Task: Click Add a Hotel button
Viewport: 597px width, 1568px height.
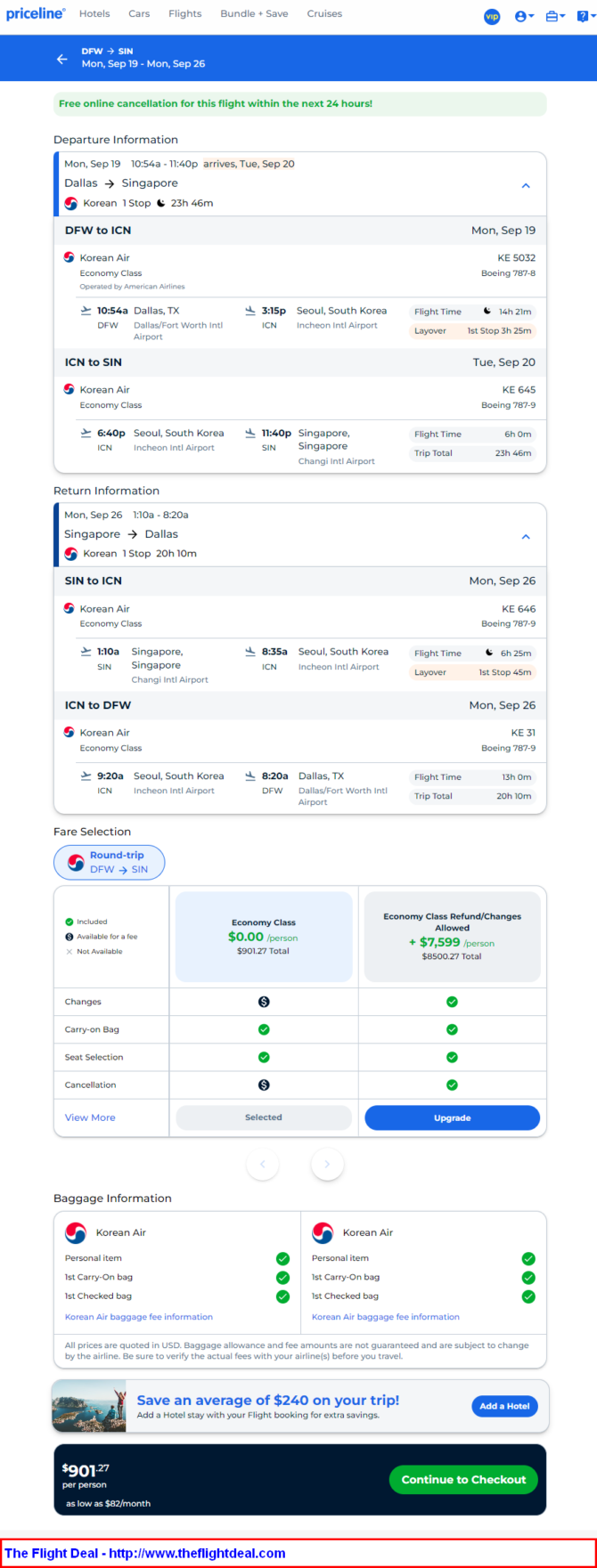Action: coord(504,1406)
